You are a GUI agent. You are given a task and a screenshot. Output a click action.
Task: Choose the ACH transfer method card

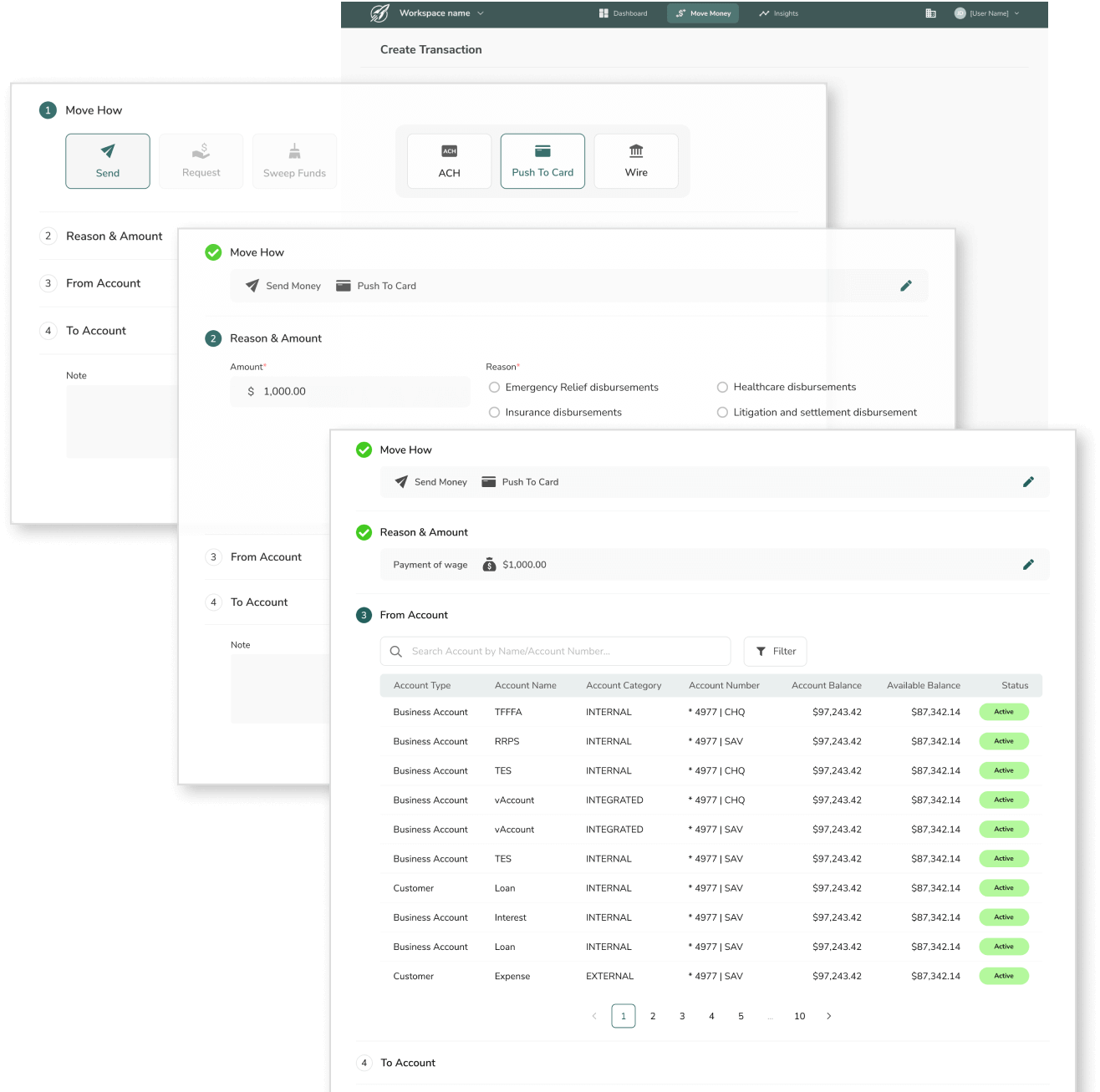[x=449, y=161]
